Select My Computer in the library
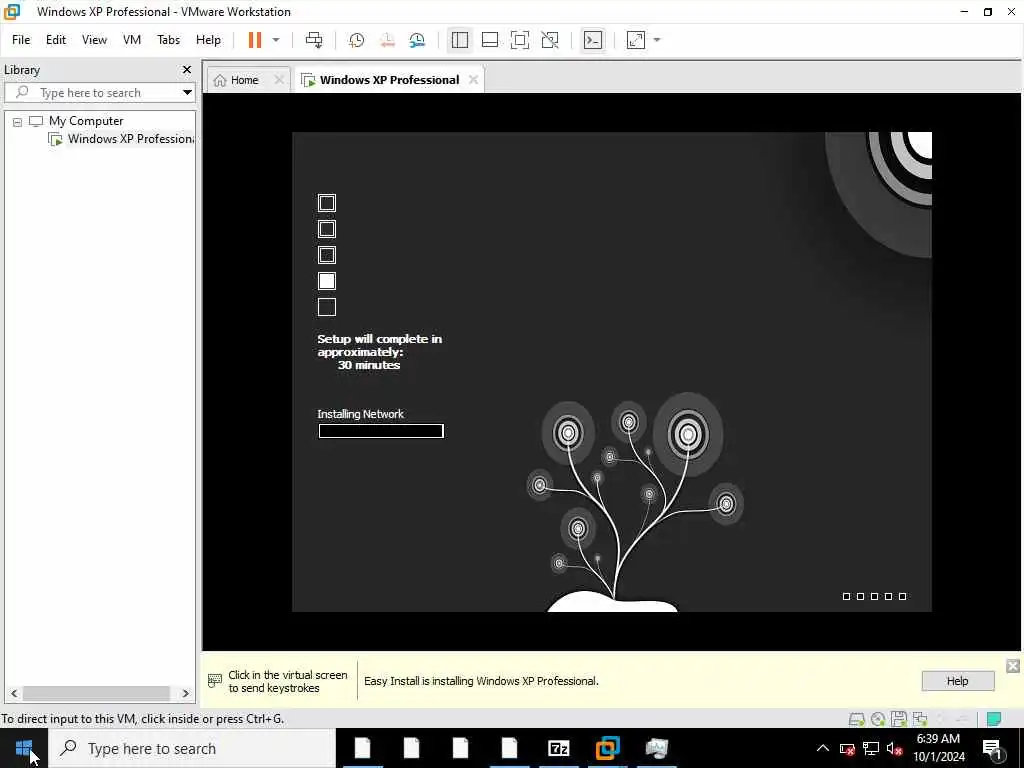 point(86,121)
